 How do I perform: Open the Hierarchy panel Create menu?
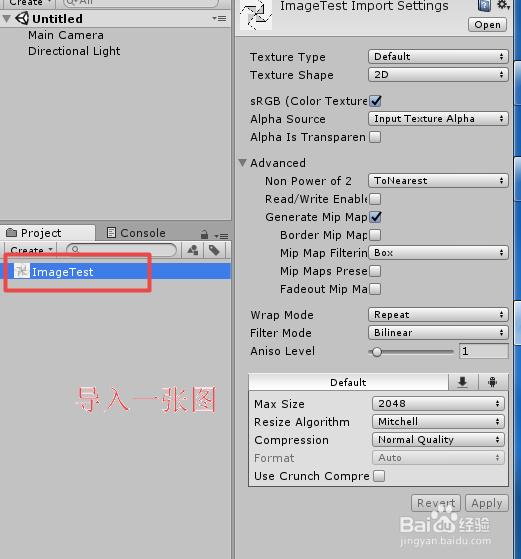tap(29, 3)
